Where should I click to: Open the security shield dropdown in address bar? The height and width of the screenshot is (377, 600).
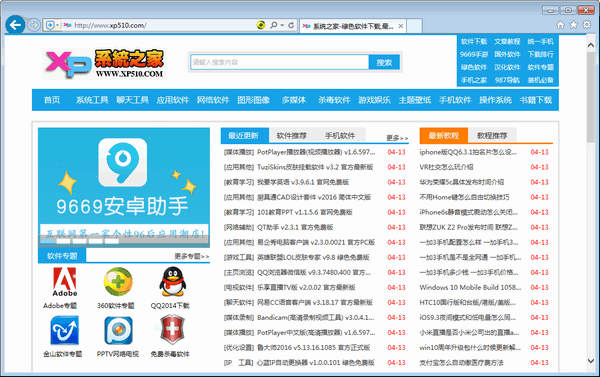52,25
